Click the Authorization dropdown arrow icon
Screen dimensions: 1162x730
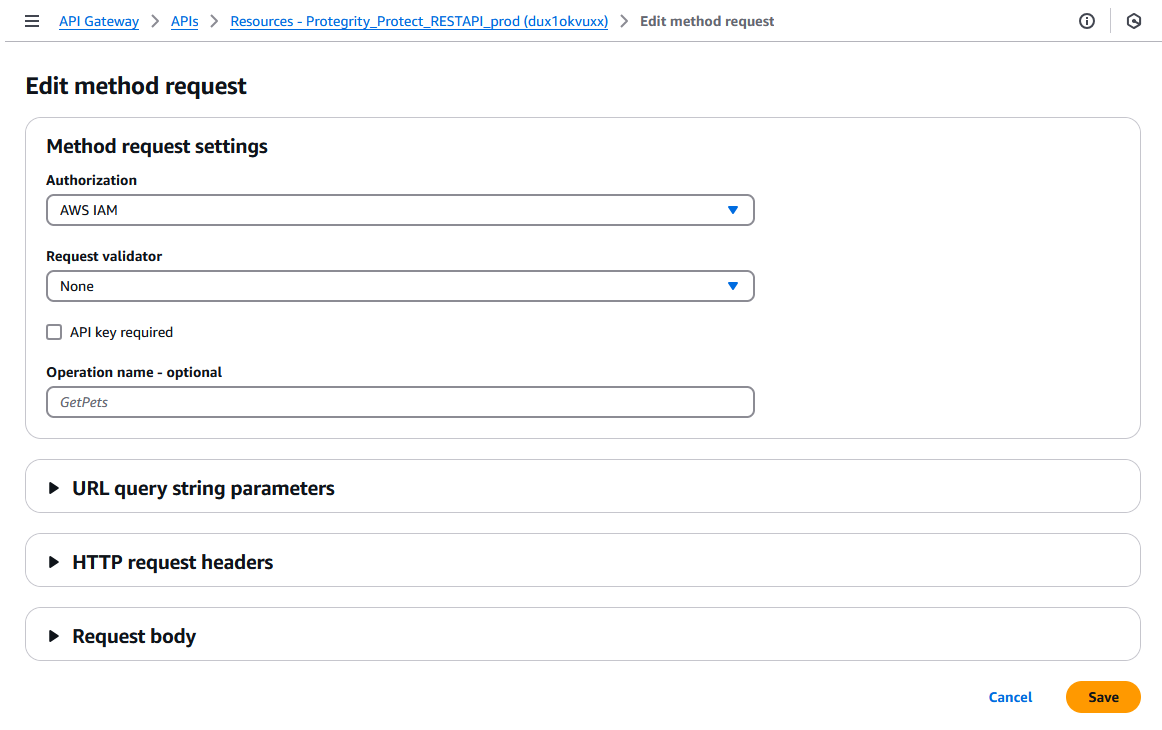coord(732,210)
